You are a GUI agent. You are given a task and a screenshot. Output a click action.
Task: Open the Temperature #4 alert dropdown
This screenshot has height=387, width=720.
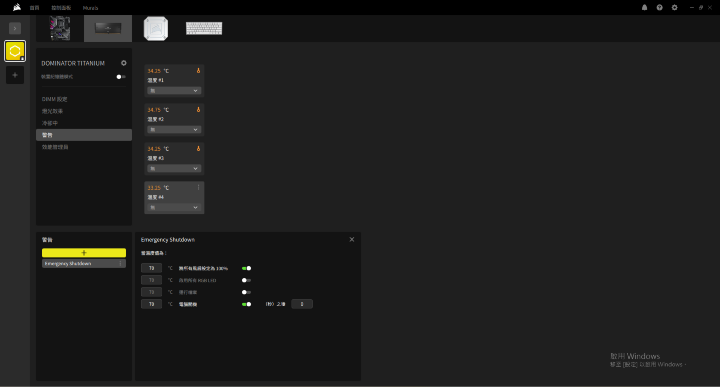pos(174,208)
